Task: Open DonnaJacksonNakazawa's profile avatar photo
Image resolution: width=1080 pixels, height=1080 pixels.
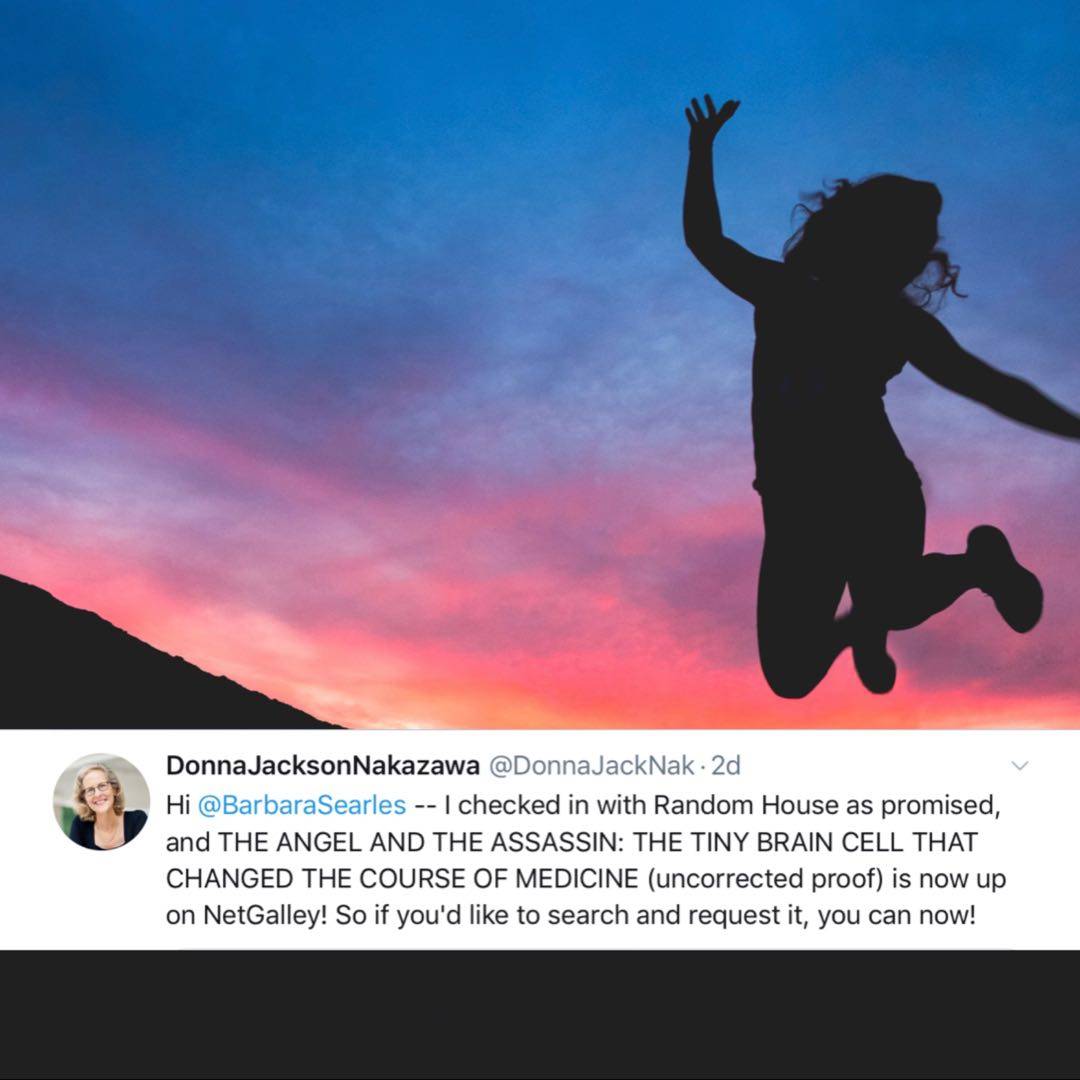Action: click(x=101, y=802)
